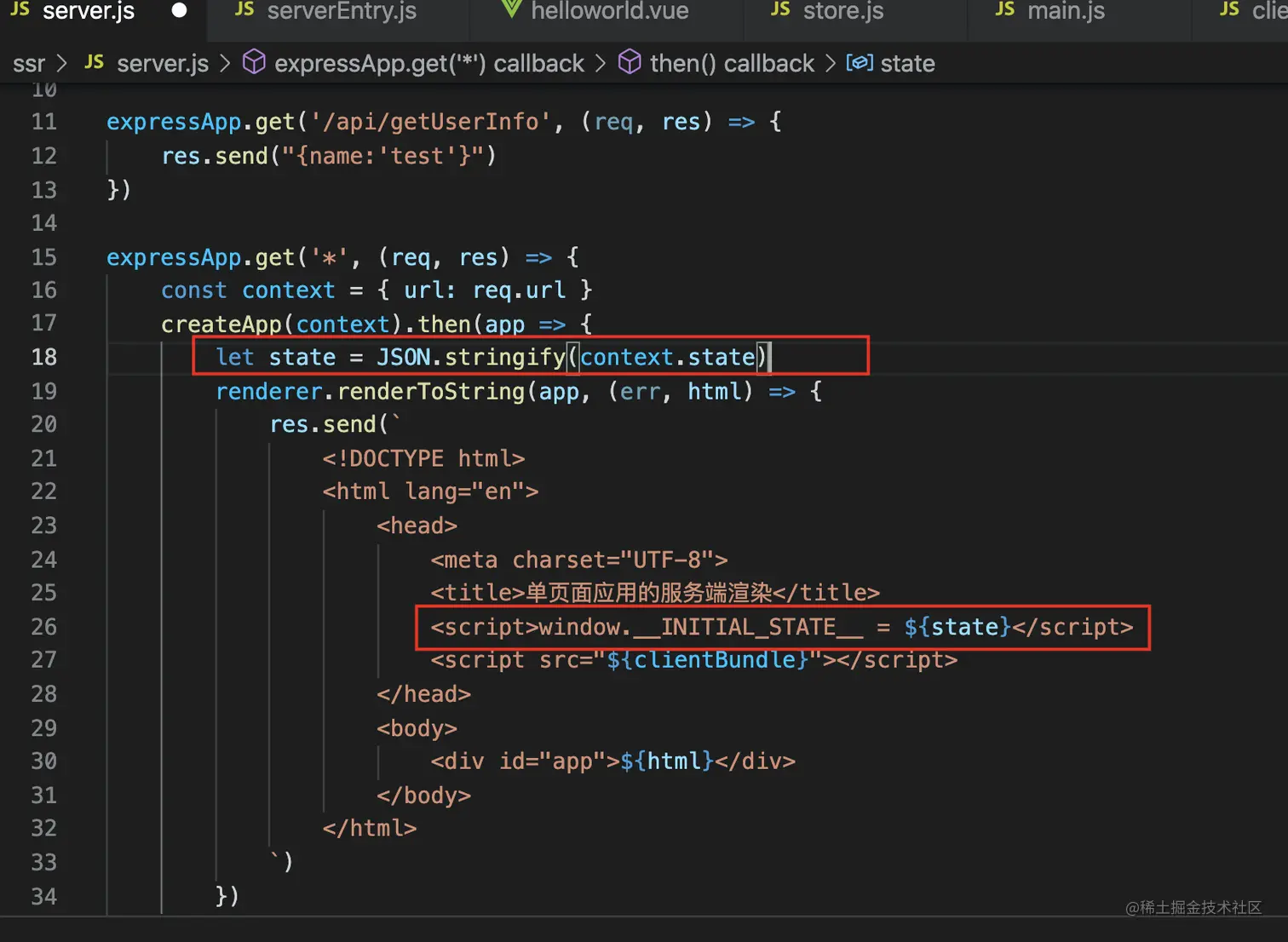This screenshot has width=1288, height=942.
Task: Click the JS icon on serverEntry.js tab
Action: 244,10
